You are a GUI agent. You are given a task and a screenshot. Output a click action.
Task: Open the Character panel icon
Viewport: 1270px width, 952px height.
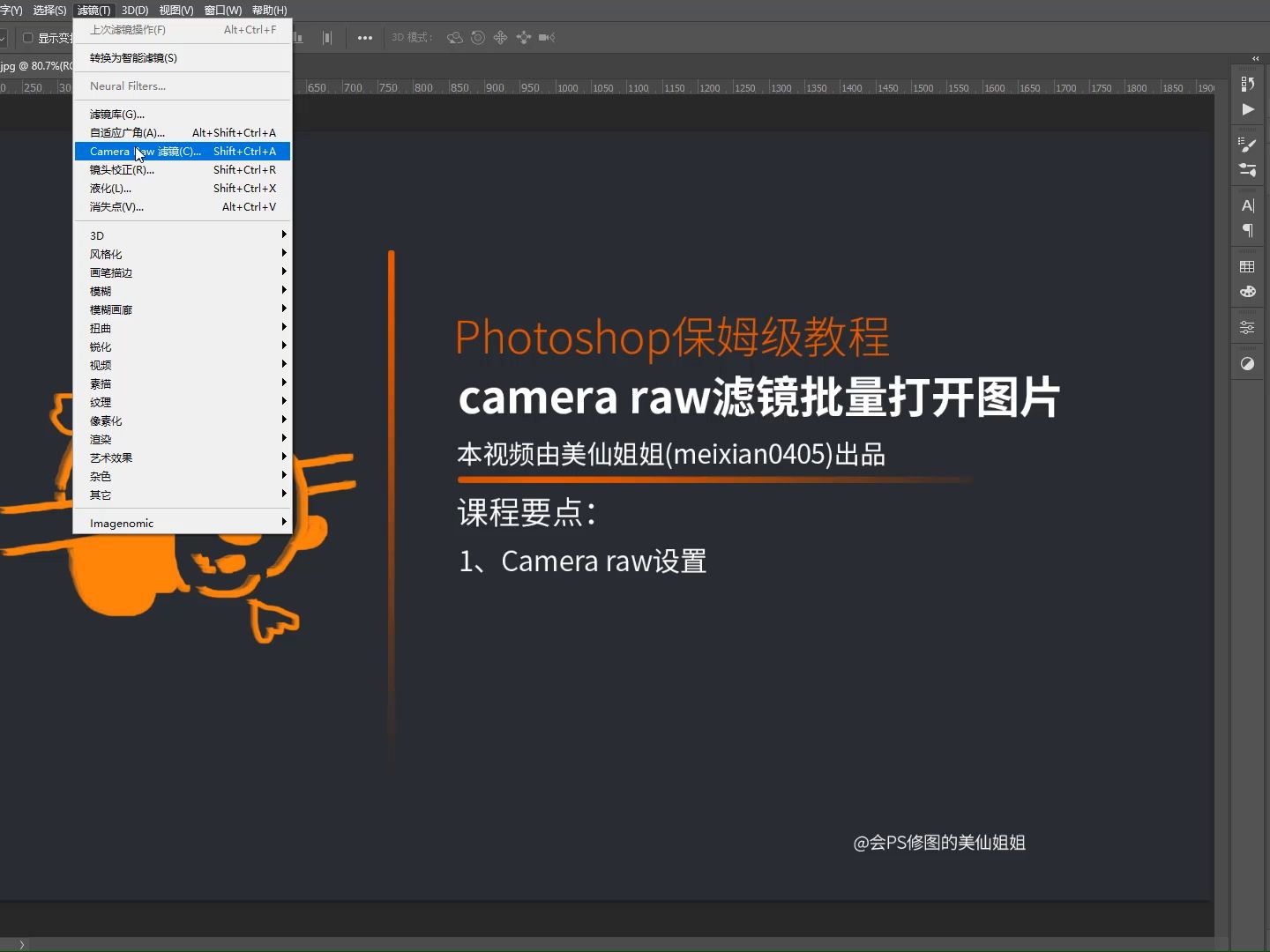tap(1248, 205)
